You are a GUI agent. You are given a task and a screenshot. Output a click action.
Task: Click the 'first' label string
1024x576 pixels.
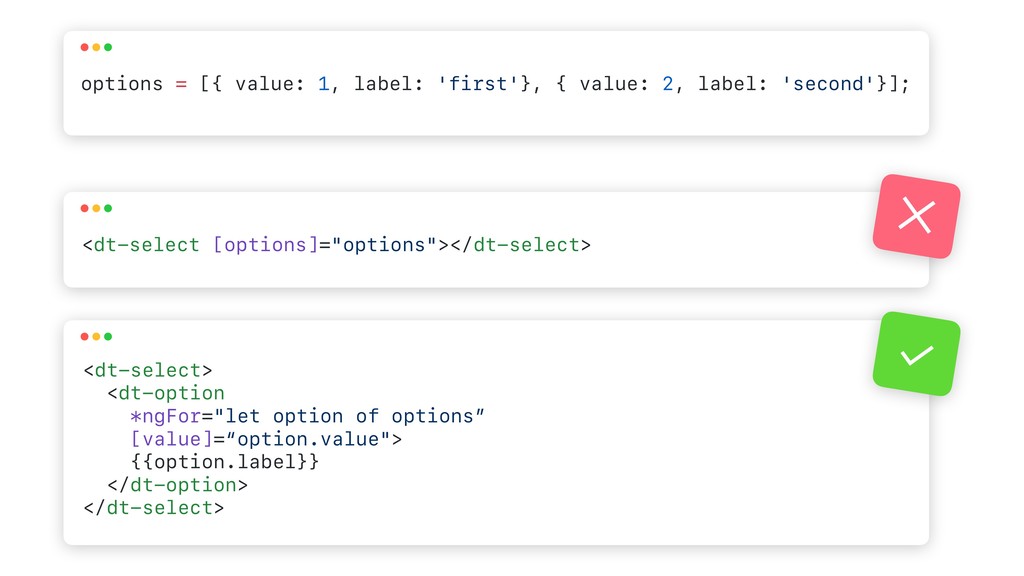(478, 84)
